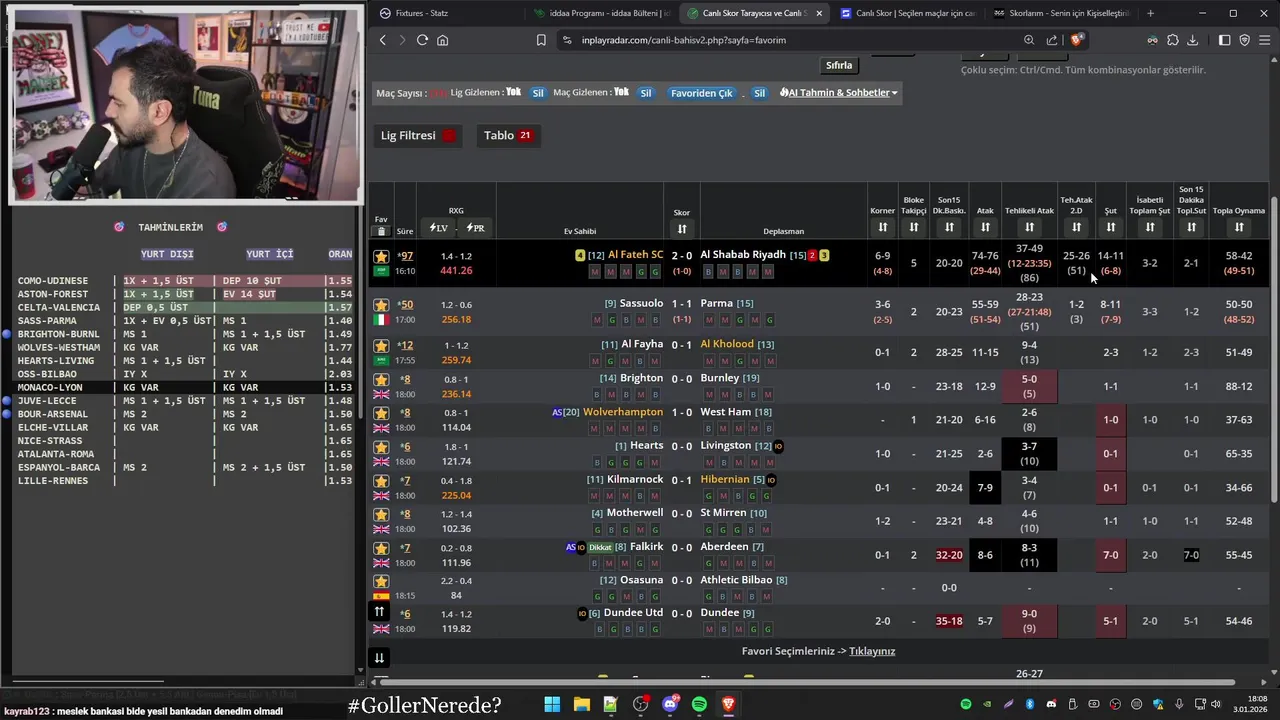Open Windows Start menu
Screen dimensions: 1280x720
pyautogui.click(x=552, y=705)
